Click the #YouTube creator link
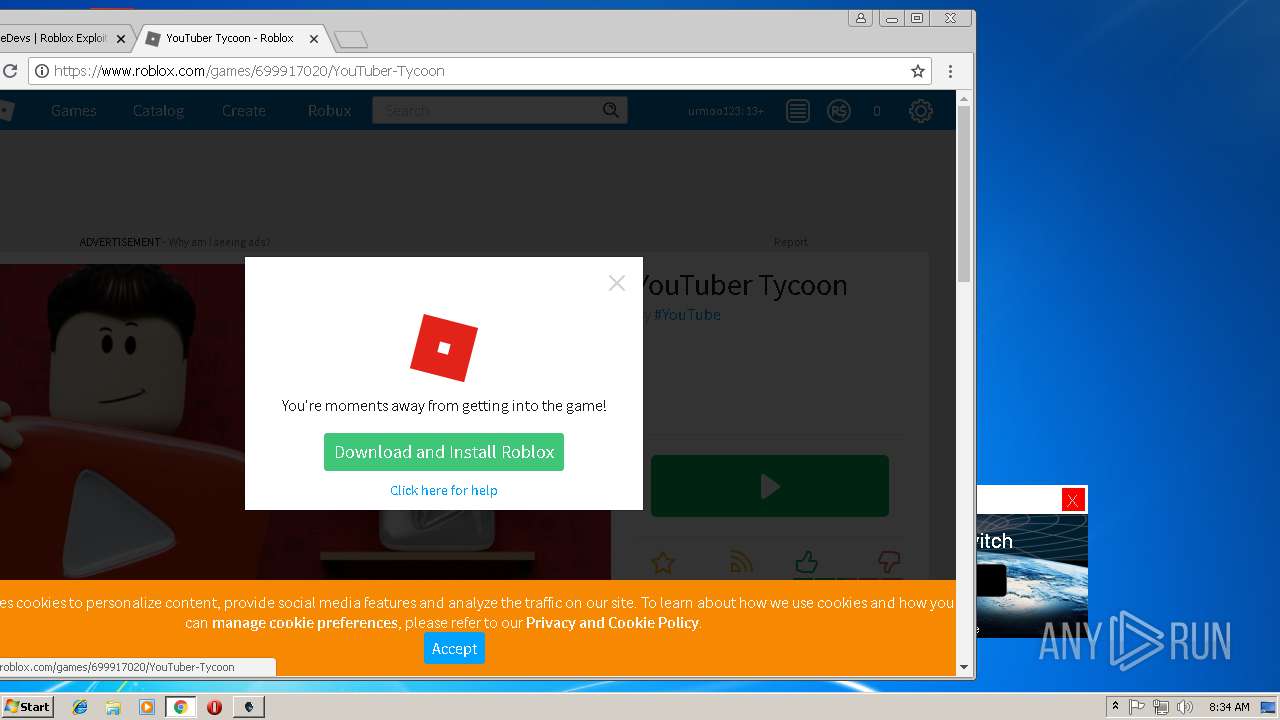 [x=687, y=315]
